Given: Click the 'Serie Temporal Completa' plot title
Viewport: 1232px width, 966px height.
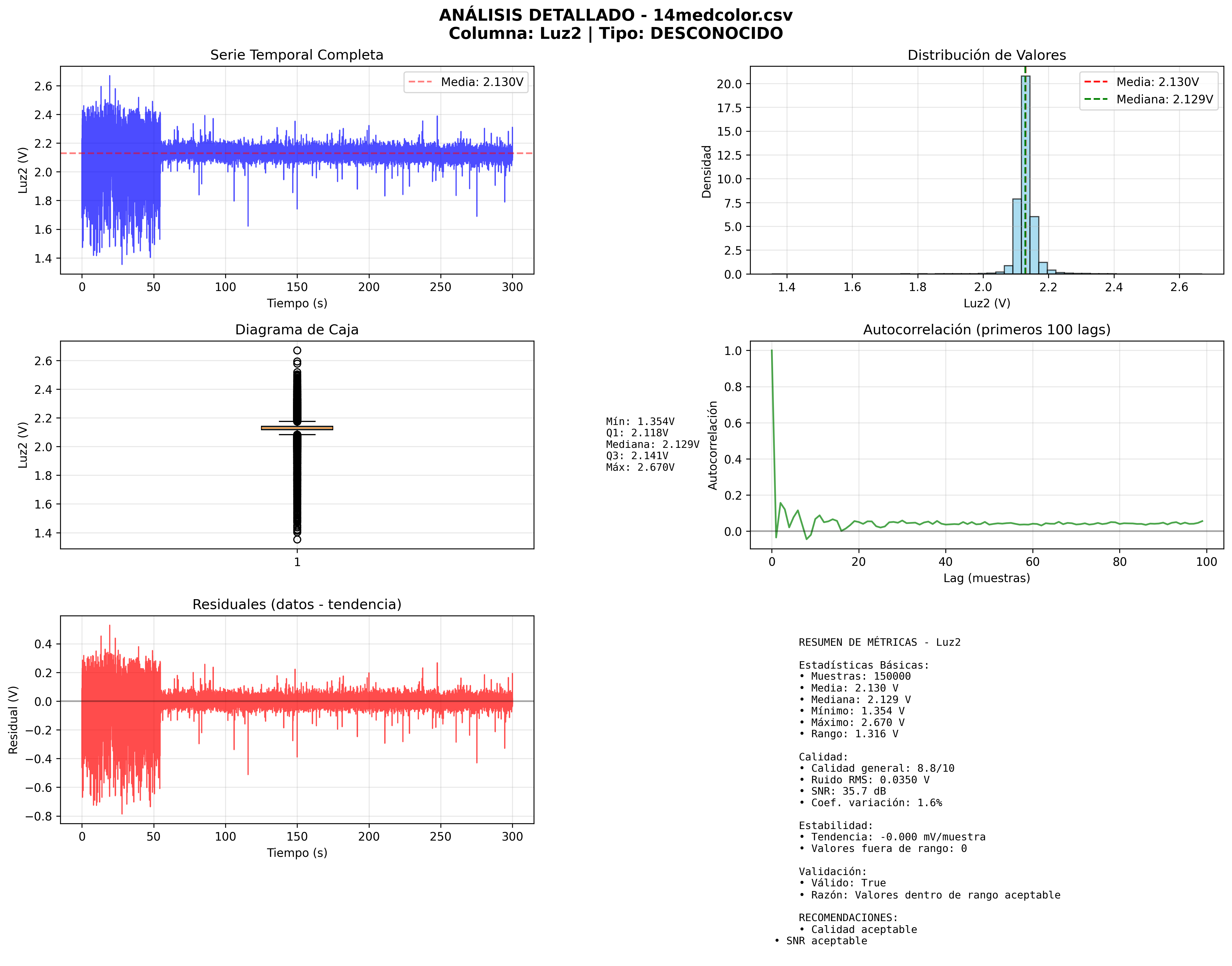Looking at the screenshot, I should tap(296, 55).
